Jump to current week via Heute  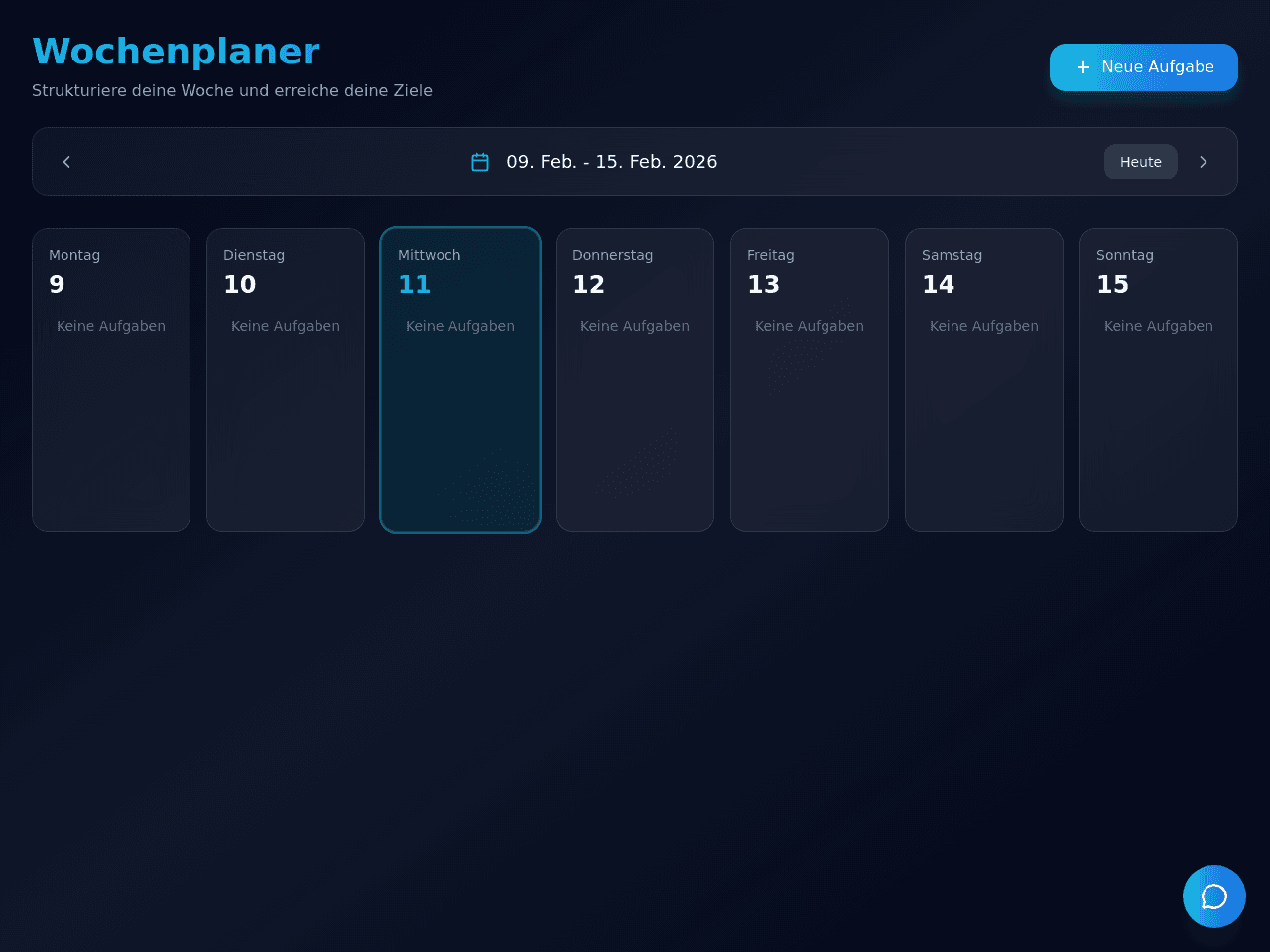click(x=1141, y=162)
